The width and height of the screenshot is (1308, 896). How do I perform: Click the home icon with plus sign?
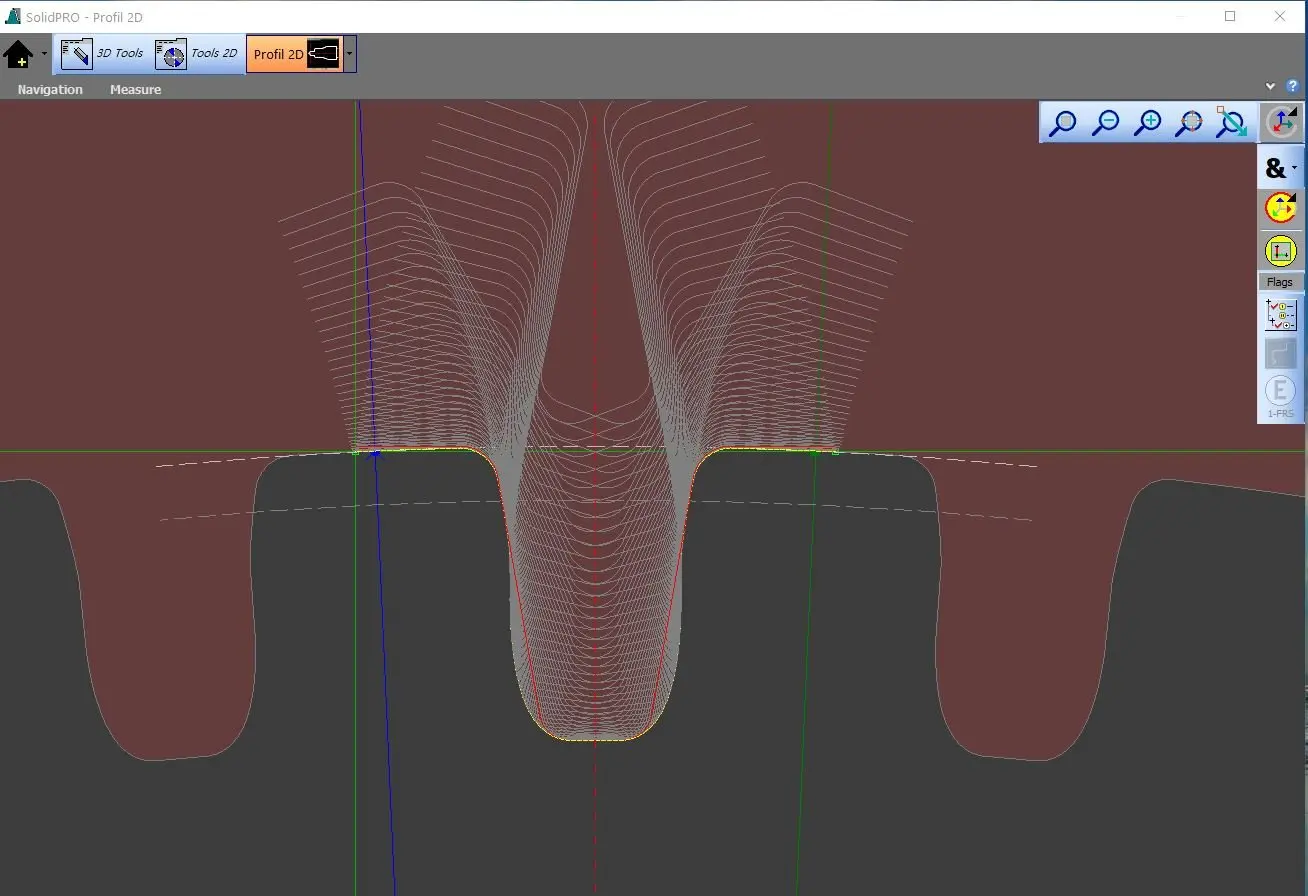coord(19,55)
